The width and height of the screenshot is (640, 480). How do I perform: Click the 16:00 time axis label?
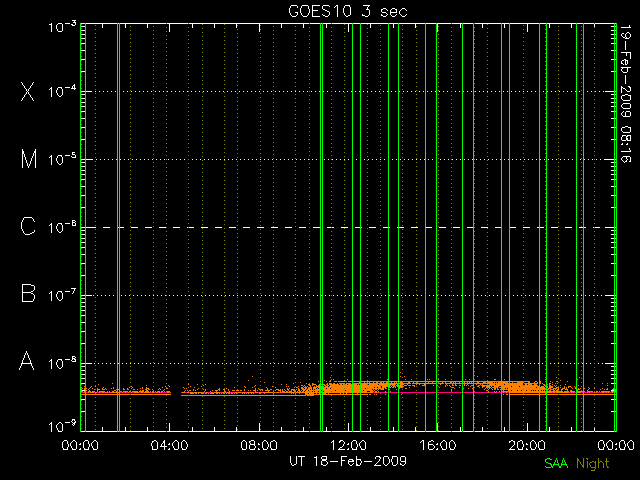click(x=438, y=445)
